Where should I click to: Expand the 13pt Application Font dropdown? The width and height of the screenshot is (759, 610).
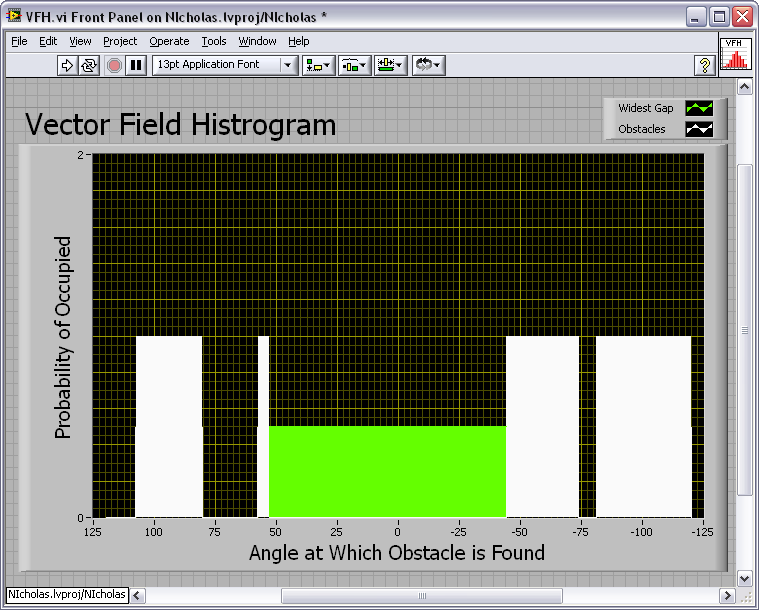288,65
